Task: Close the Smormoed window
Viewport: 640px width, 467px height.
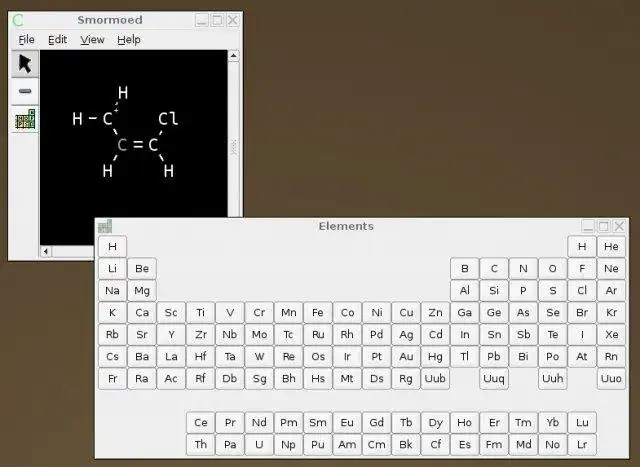Action: [233, 20]
